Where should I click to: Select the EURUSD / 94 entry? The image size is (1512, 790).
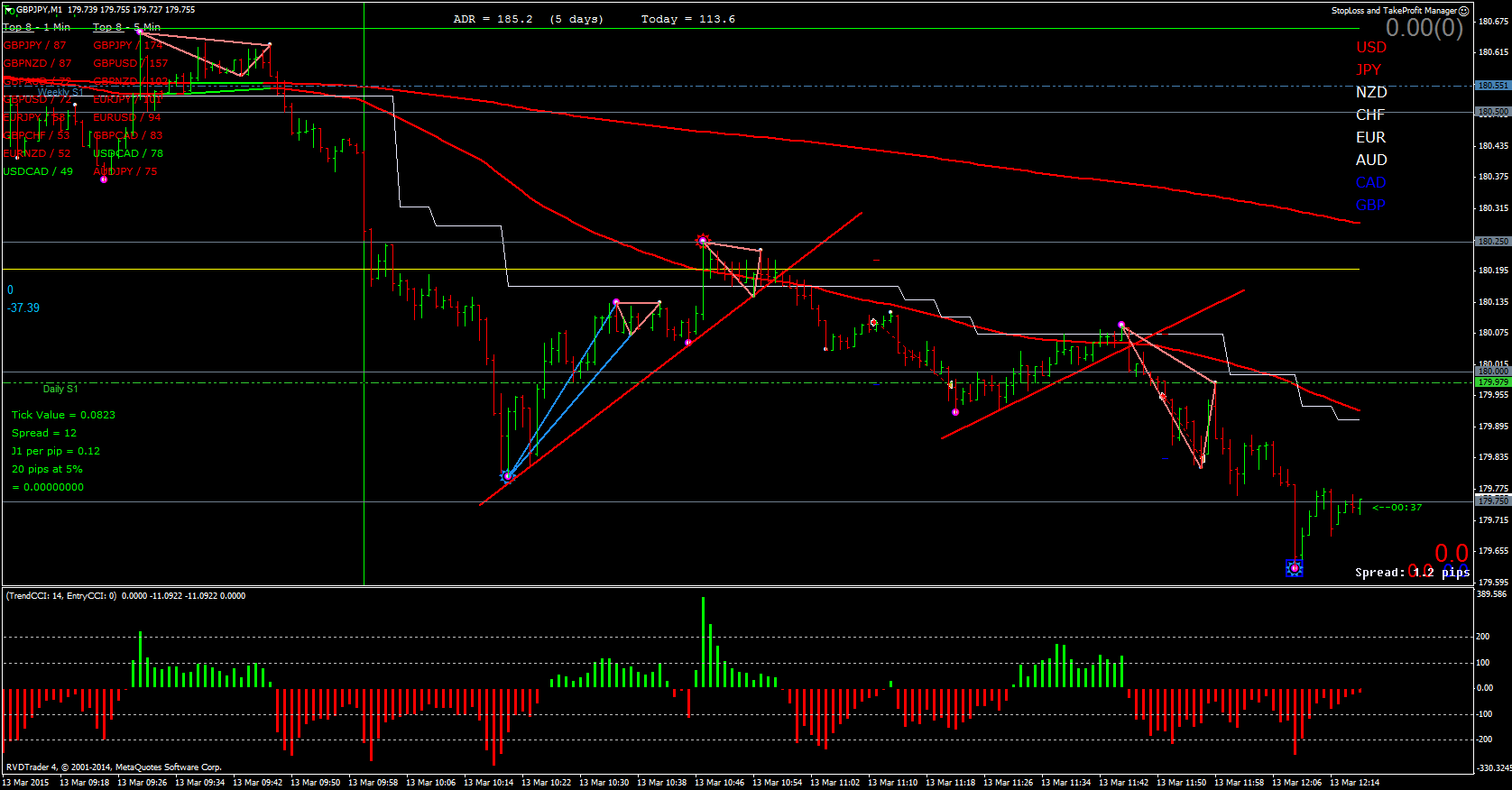point(127,117)
